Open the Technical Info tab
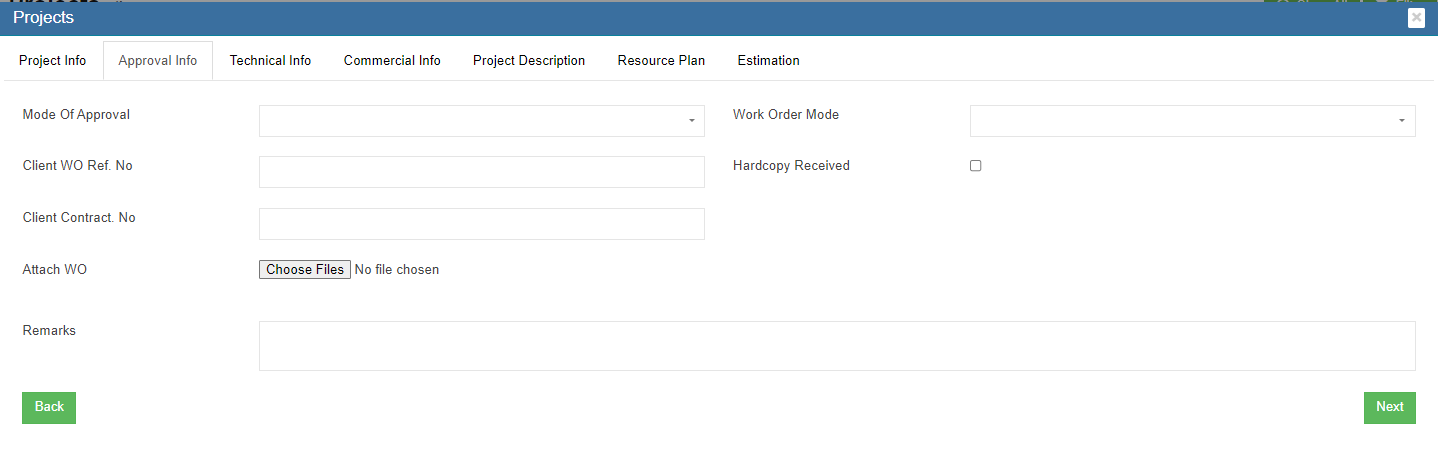The width and height of the screenshot is (1438, 465). coord(270,61)
